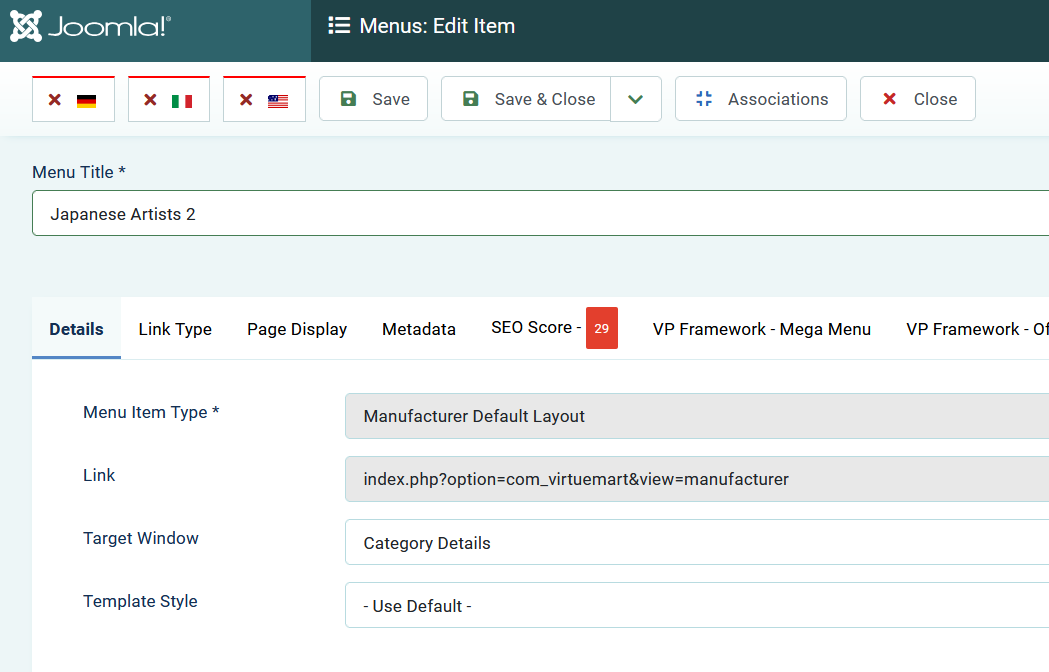Screen dimensions: 1049x672
Task: Open the Associations toolbar button
Action: click(760, 99)
